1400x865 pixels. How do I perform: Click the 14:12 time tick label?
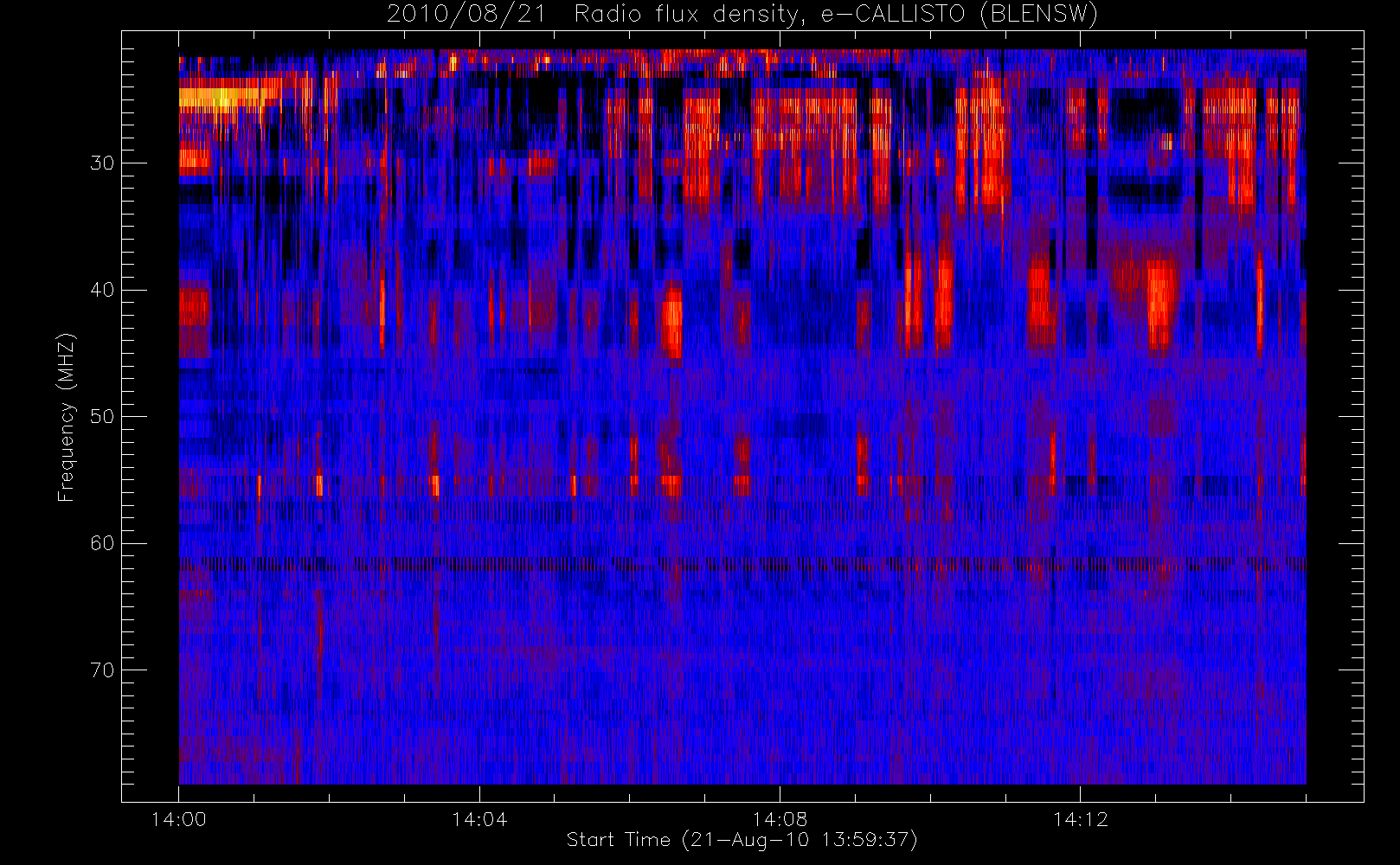[1080, 819]
